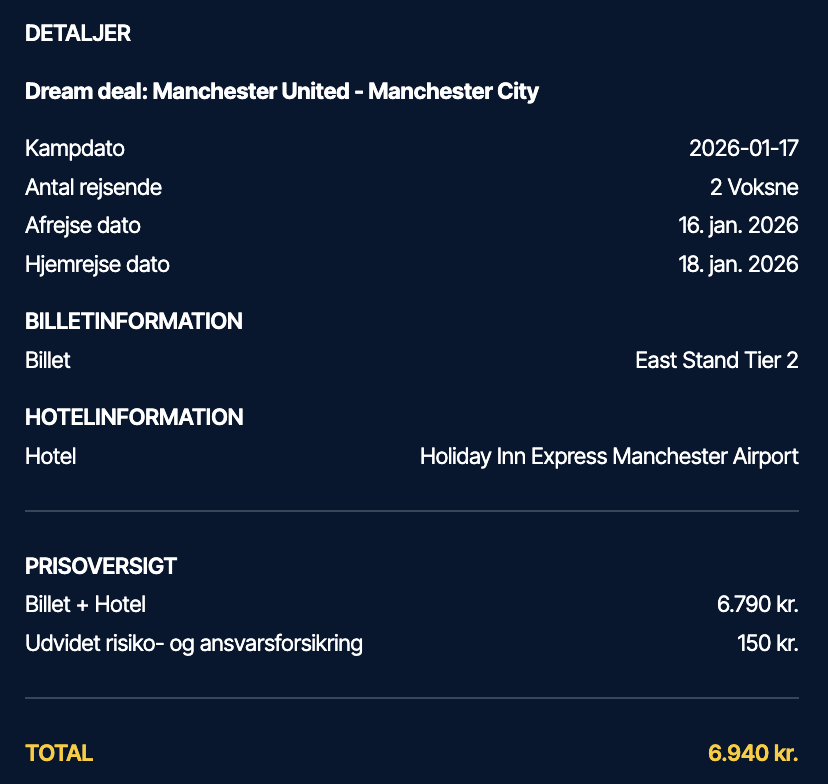Viewport: 828px width, 784px height.
Task: Click the Udvidet risiko- og ansvarsforsikring line
Action: 194,643
